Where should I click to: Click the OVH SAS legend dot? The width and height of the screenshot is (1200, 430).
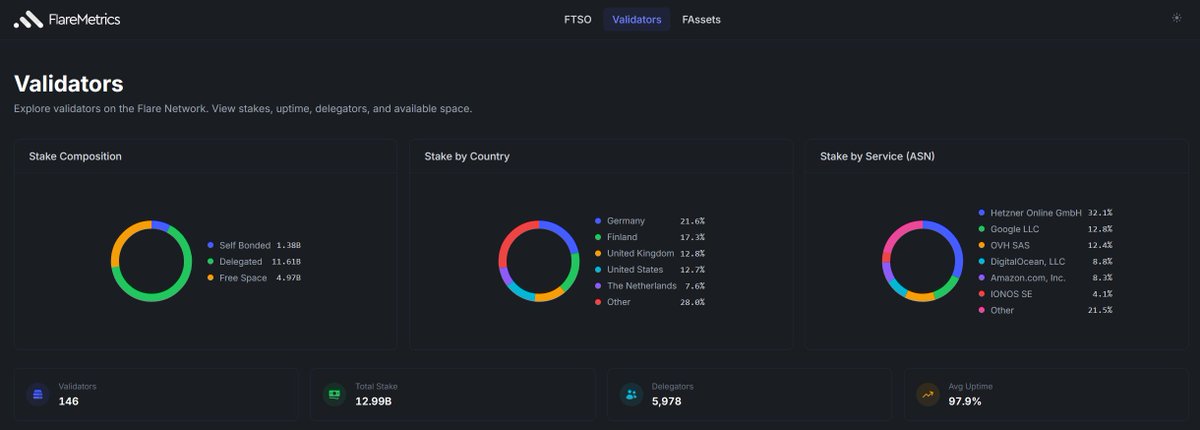982,245
